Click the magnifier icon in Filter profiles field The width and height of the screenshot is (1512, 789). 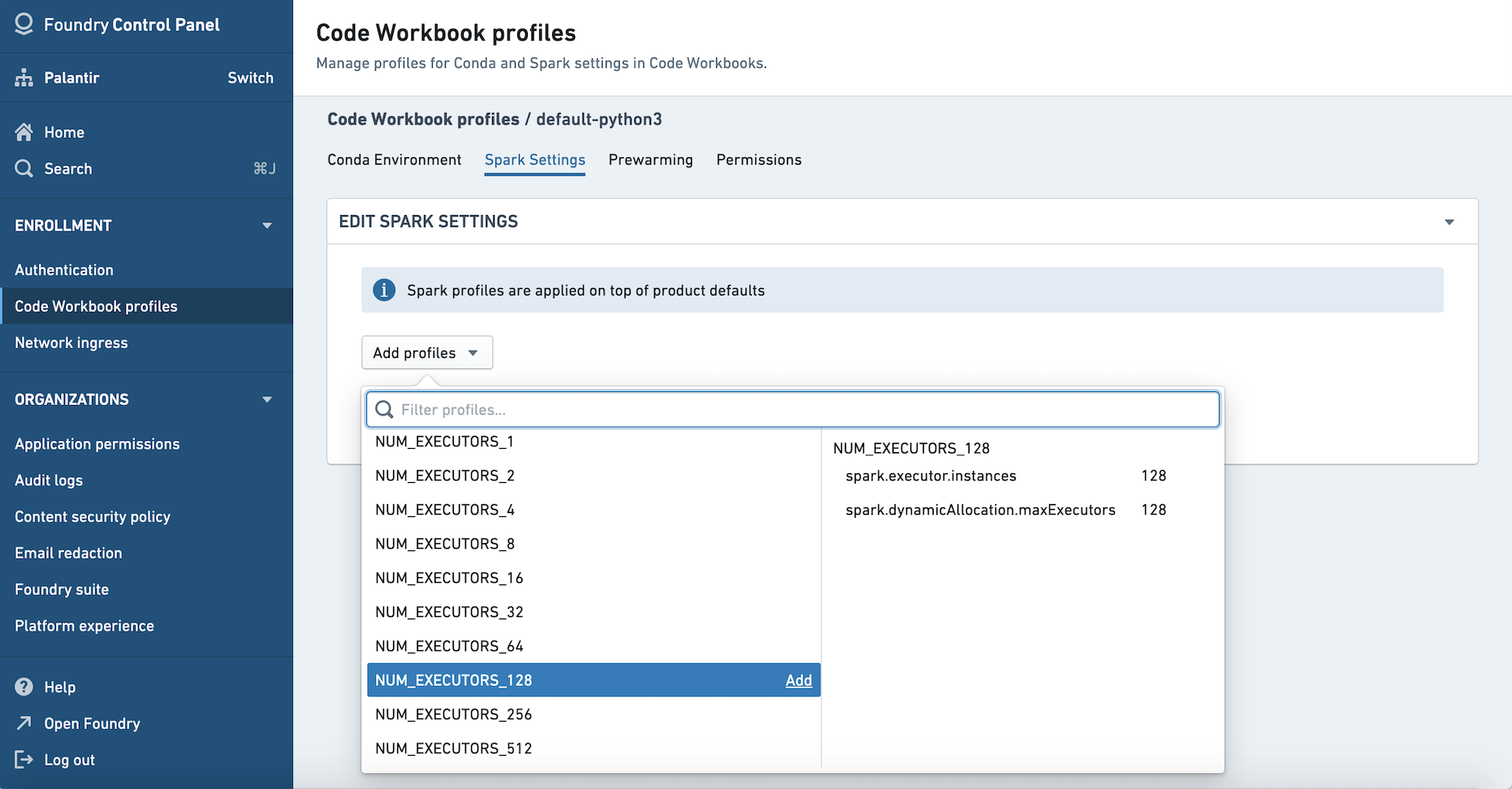(x=385, y=409)
